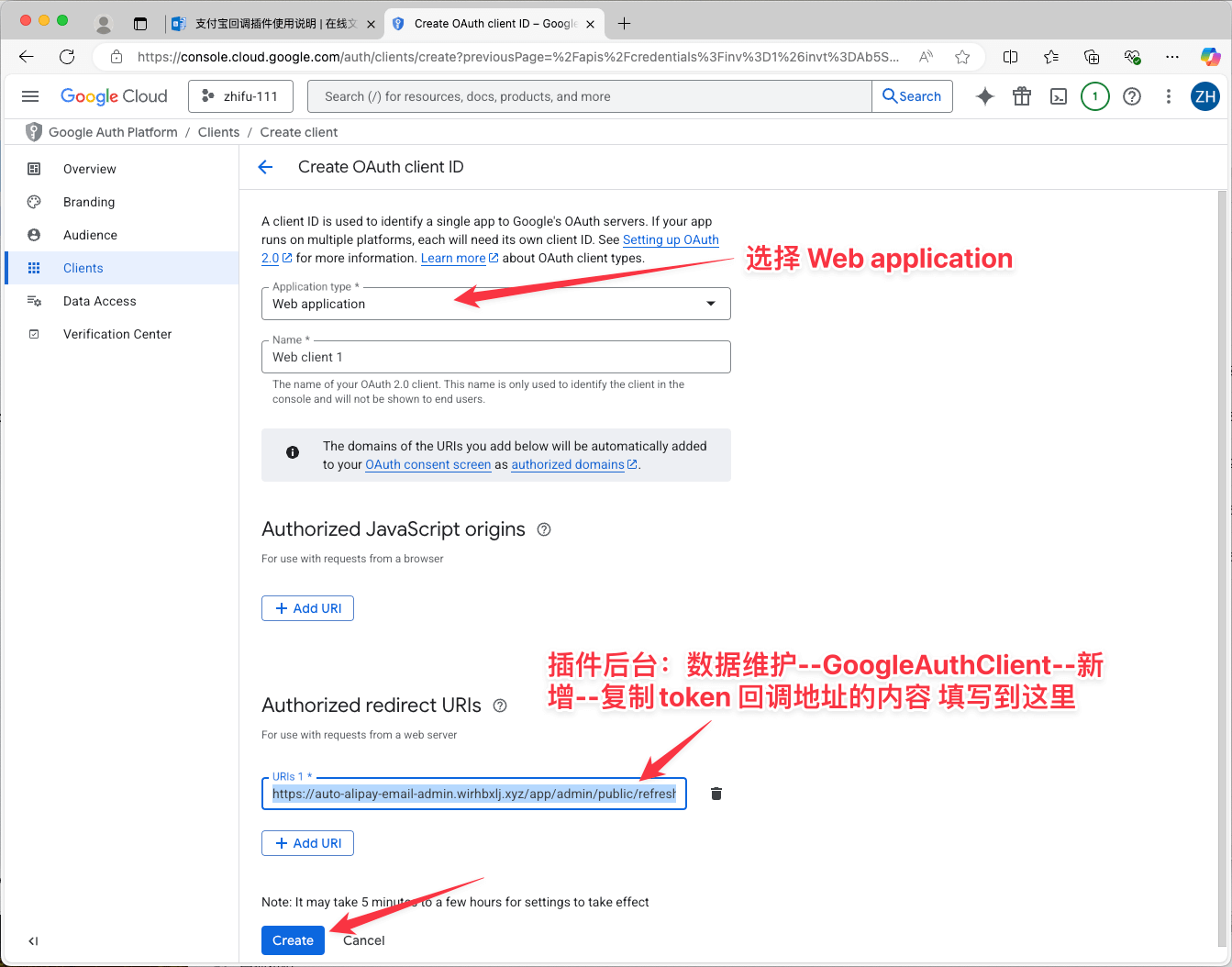Toggle browser tab actions sidebar icon
This screenshot has width=1232, height=967.
(x=140, y=24)
